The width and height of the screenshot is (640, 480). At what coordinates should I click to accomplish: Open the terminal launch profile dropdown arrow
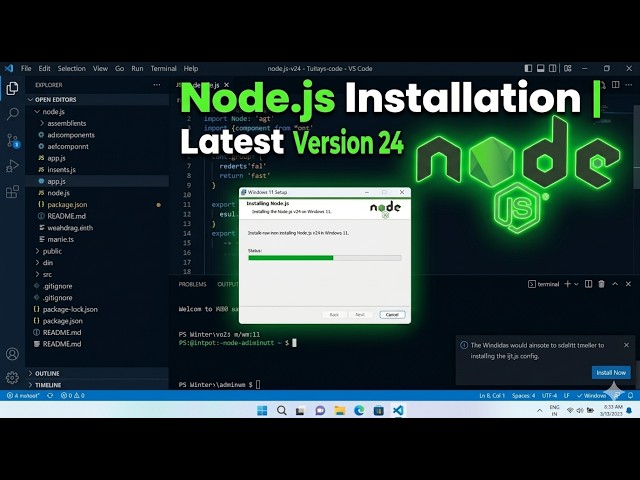coord(576,284)
